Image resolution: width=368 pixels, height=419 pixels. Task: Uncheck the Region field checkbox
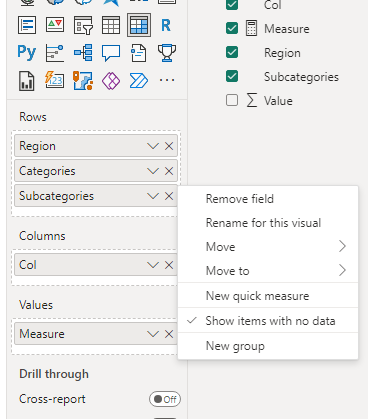click(x=232, y=52)
